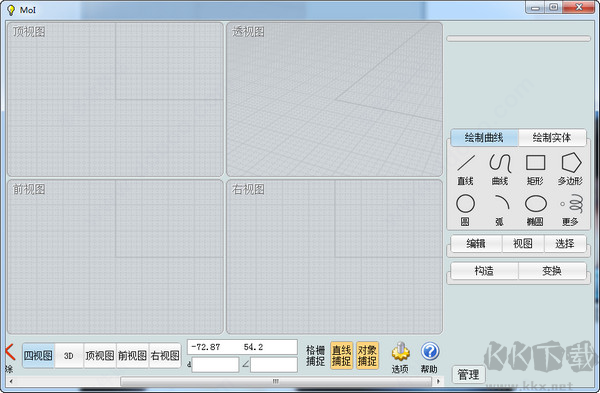Screen dimensions: 600x393
Task: Click the scrollbar left arrow
Action: pyautogui.click(x=11, y=381)
